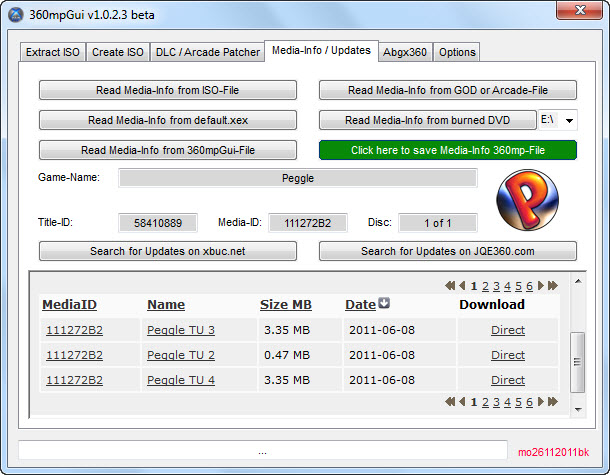The height and width of the screenshot is (475, 610).
Task: Go to last page arrow in top pager
Action: pos(553,286)
